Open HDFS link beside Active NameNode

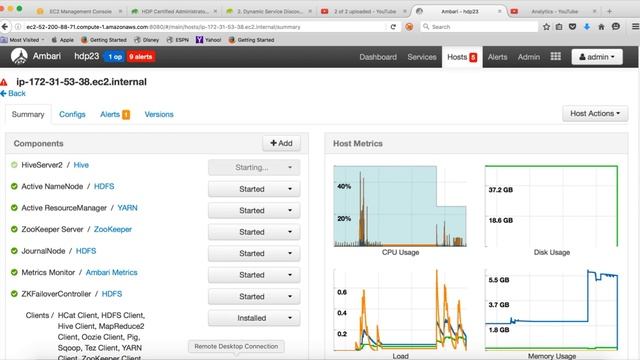point(104,186)
